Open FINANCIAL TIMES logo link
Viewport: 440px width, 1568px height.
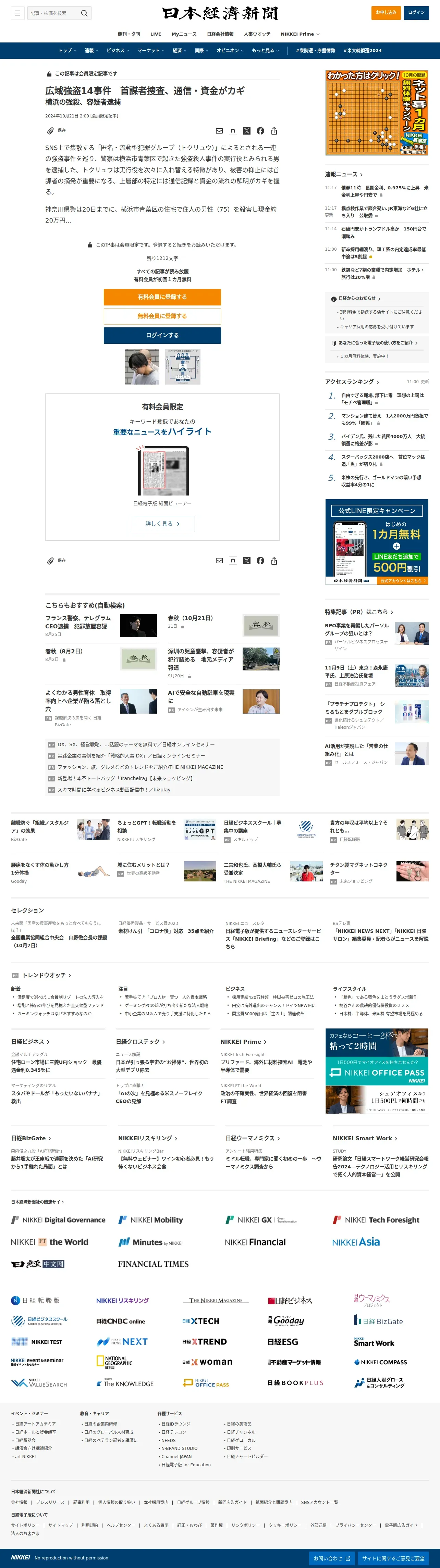pos(154,1264)
